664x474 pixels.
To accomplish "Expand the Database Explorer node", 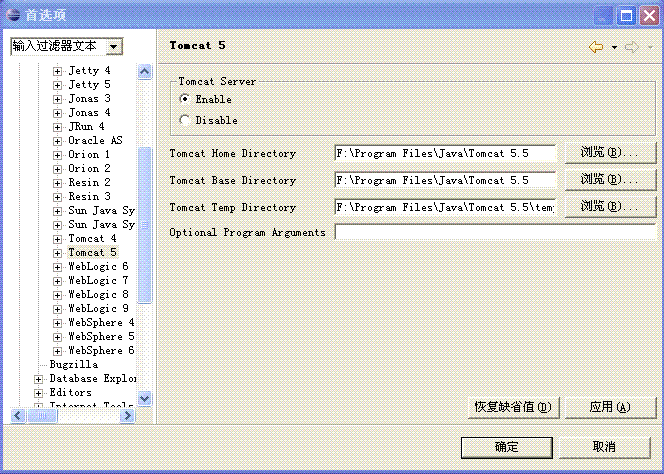I will (38, 379).
